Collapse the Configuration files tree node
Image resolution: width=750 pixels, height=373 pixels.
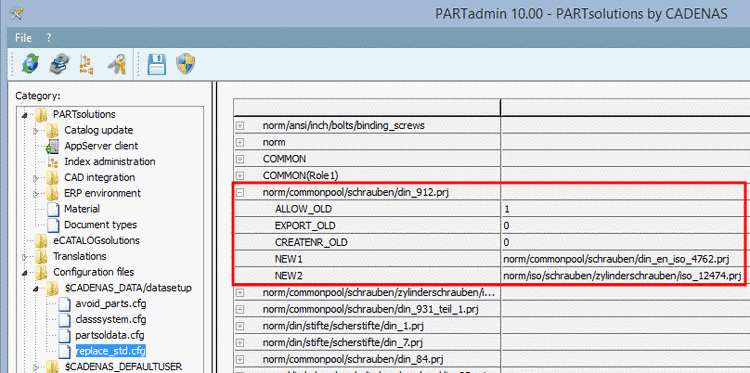pyautogui.click(x=25, y=273)
